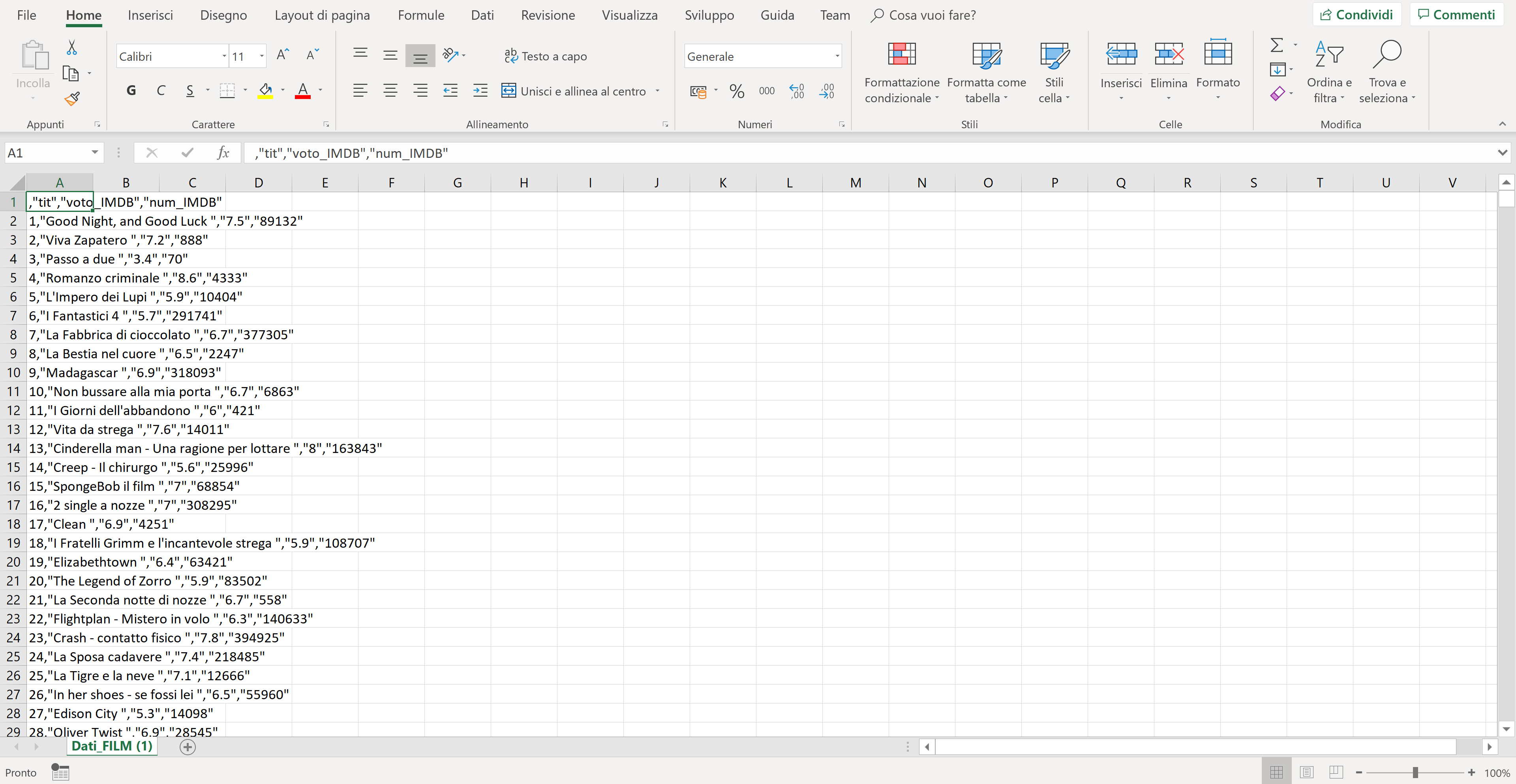The image size is (1516, 784).
Task: Apply thousands separator 000 icon
Action: (767, 91)
